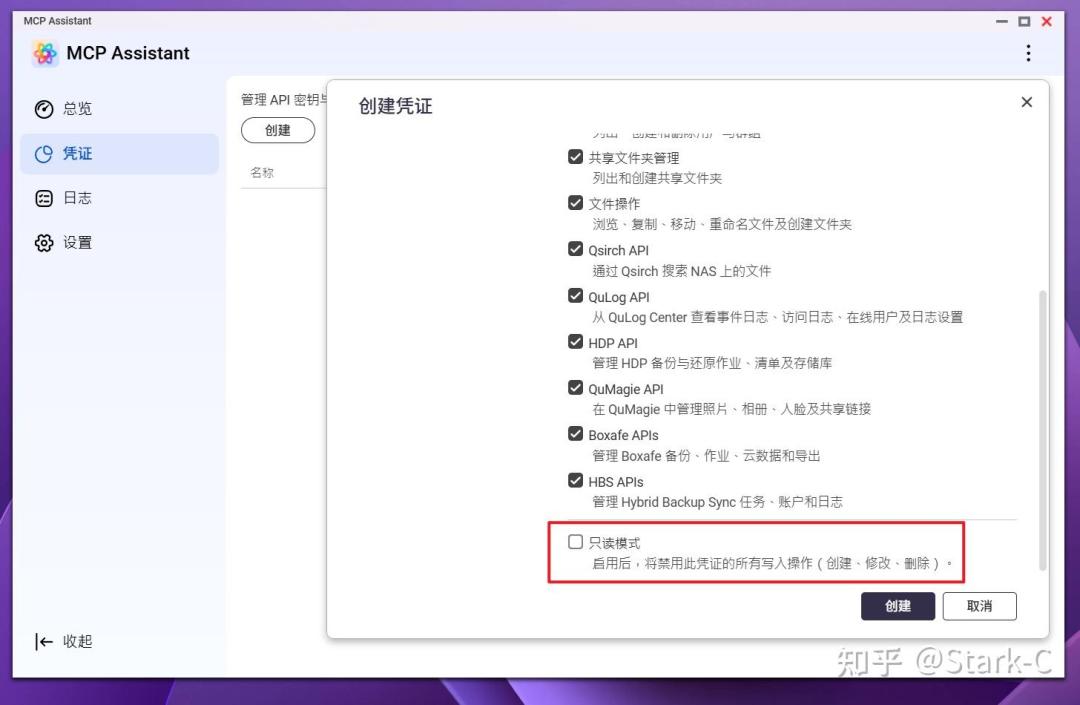Click the 总览 gauge icon in sidebar
The height and width of the screenshot is (705, 1080).
tap(43, 109)
